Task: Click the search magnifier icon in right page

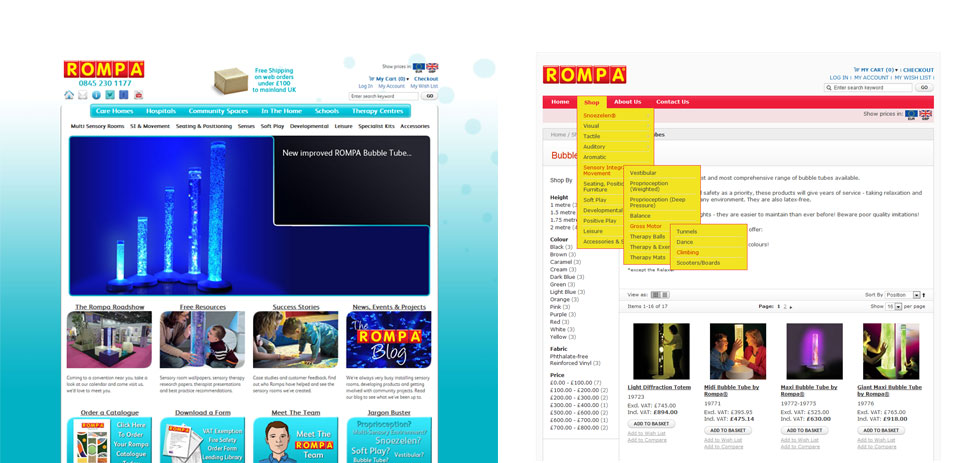Action: (x=829, y=88)
